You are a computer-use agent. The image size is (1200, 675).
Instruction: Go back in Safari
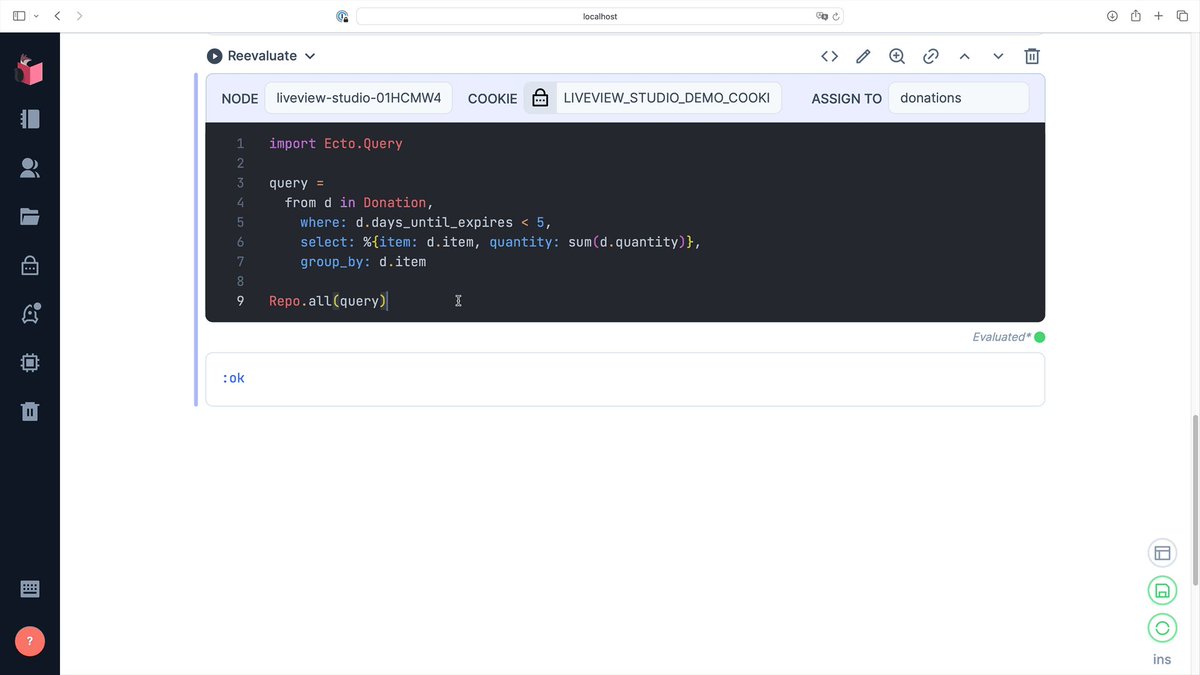pos(57,16)
